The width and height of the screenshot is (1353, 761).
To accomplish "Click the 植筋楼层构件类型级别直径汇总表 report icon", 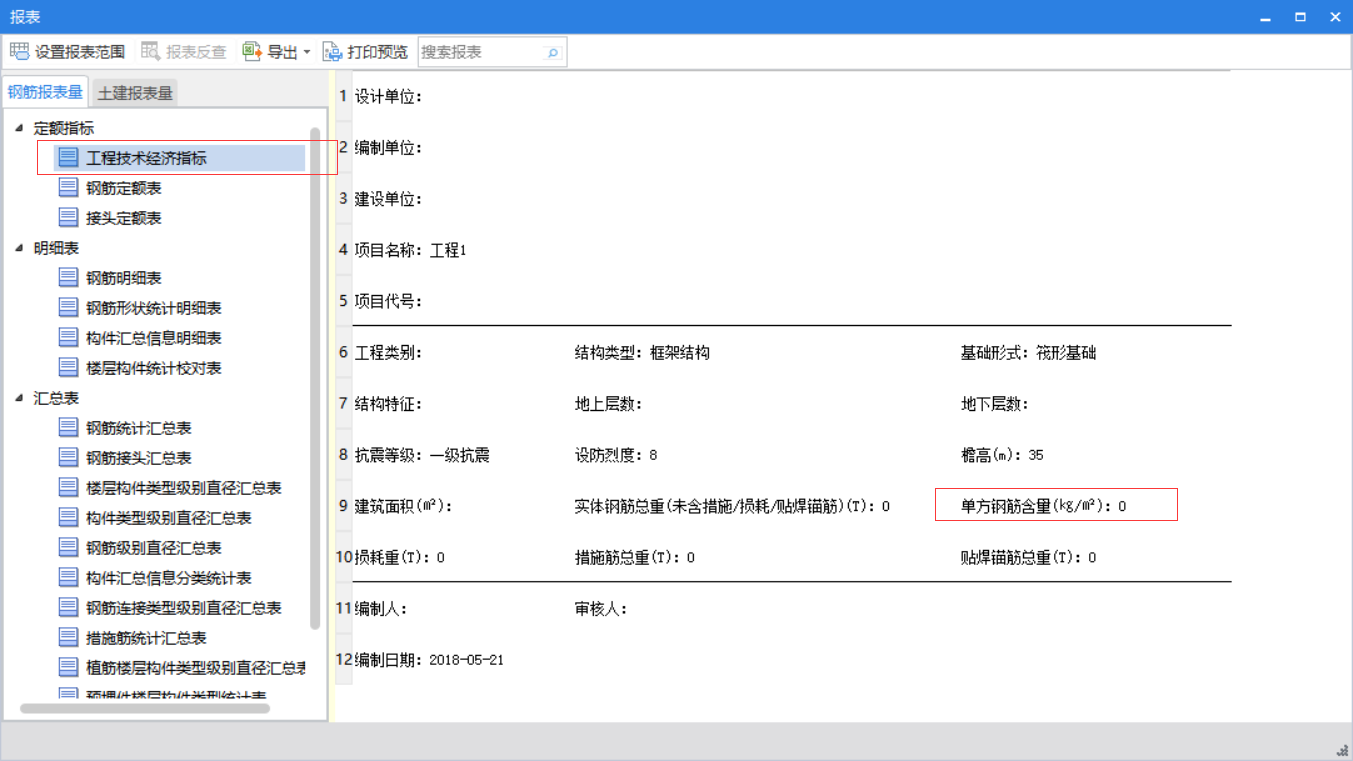I will [68, 668].
